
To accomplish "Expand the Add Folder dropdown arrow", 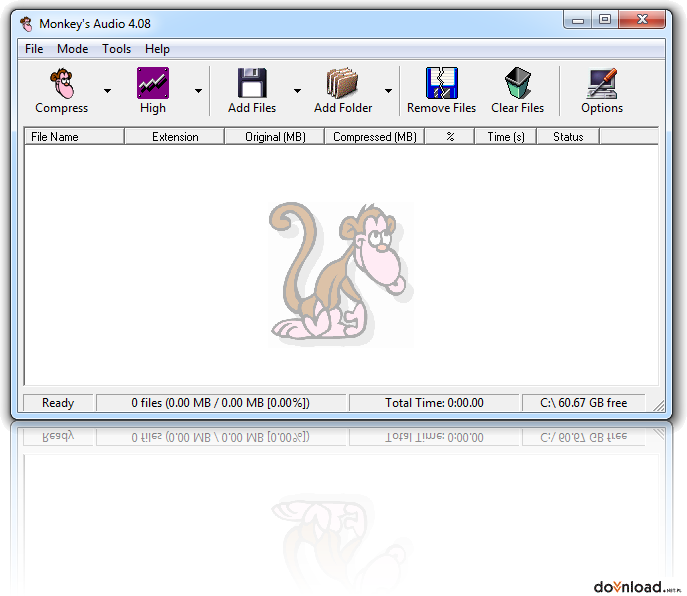I will click(x=388, y=91).
